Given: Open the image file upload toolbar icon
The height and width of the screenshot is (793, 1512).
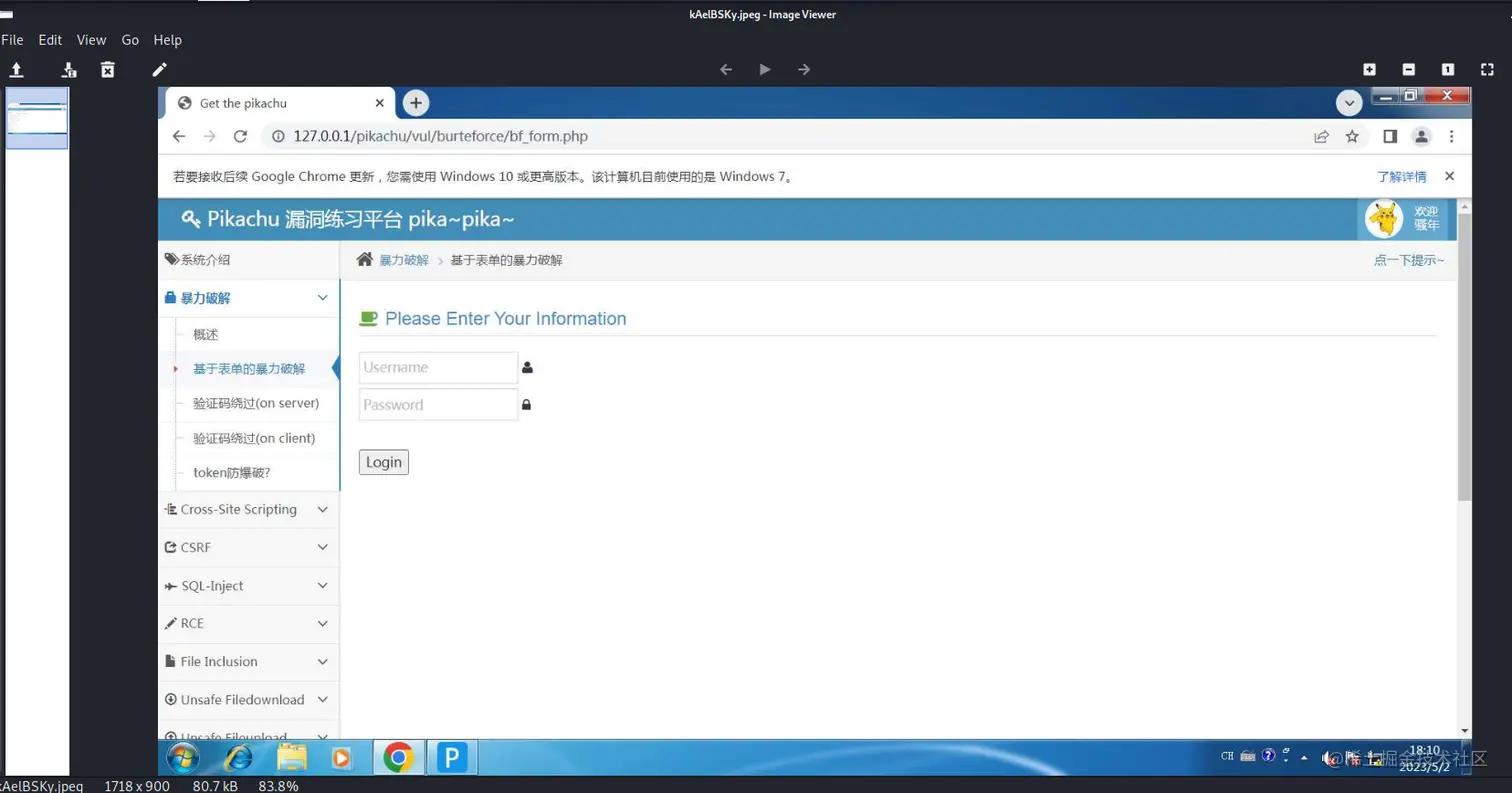Looking at the screenshot, I should point(16,69).
